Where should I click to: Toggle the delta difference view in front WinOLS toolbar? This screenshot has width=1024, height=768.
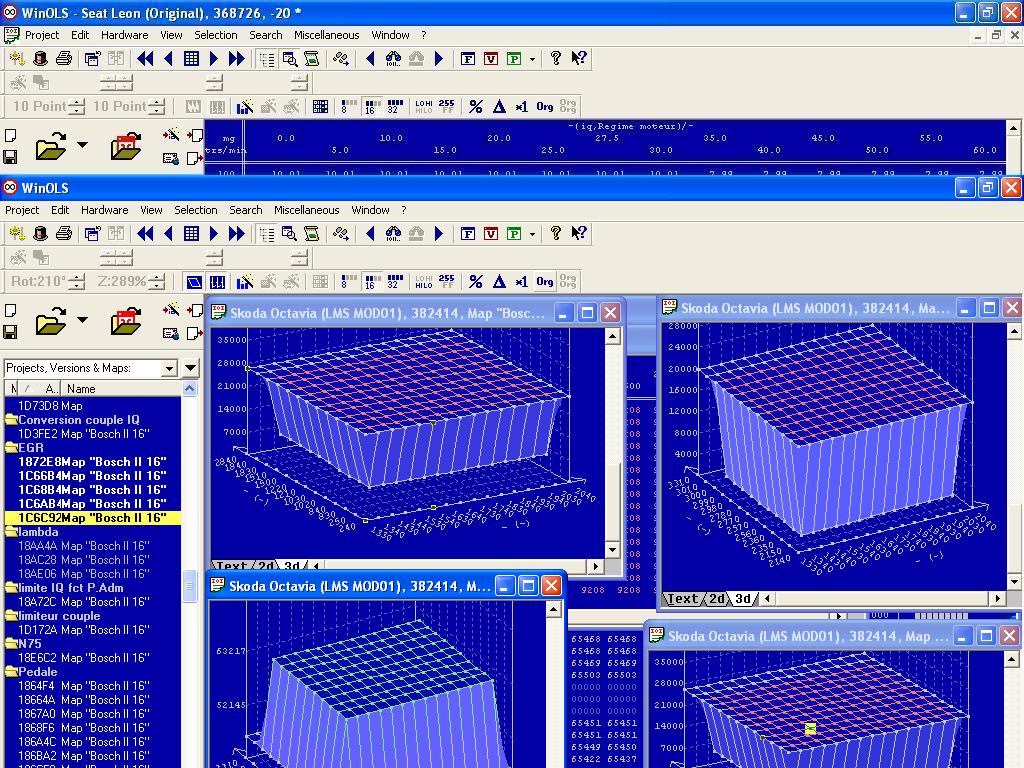[x=499, y=281]
